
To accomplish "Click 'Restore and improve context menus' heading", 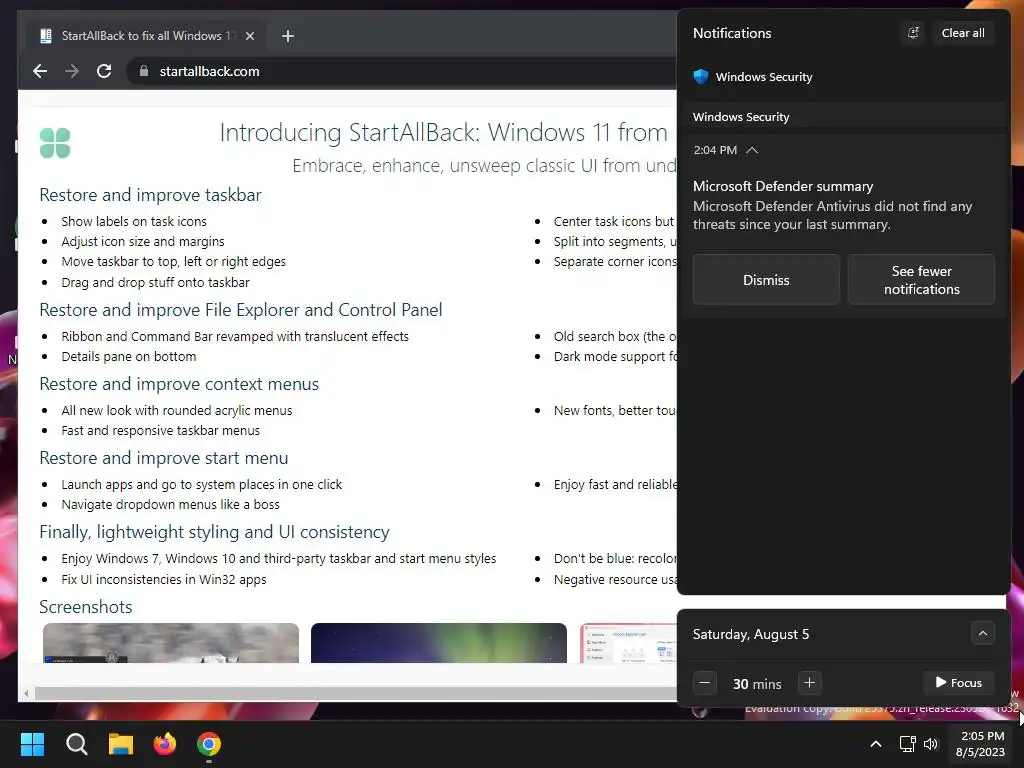I will 179,383.
